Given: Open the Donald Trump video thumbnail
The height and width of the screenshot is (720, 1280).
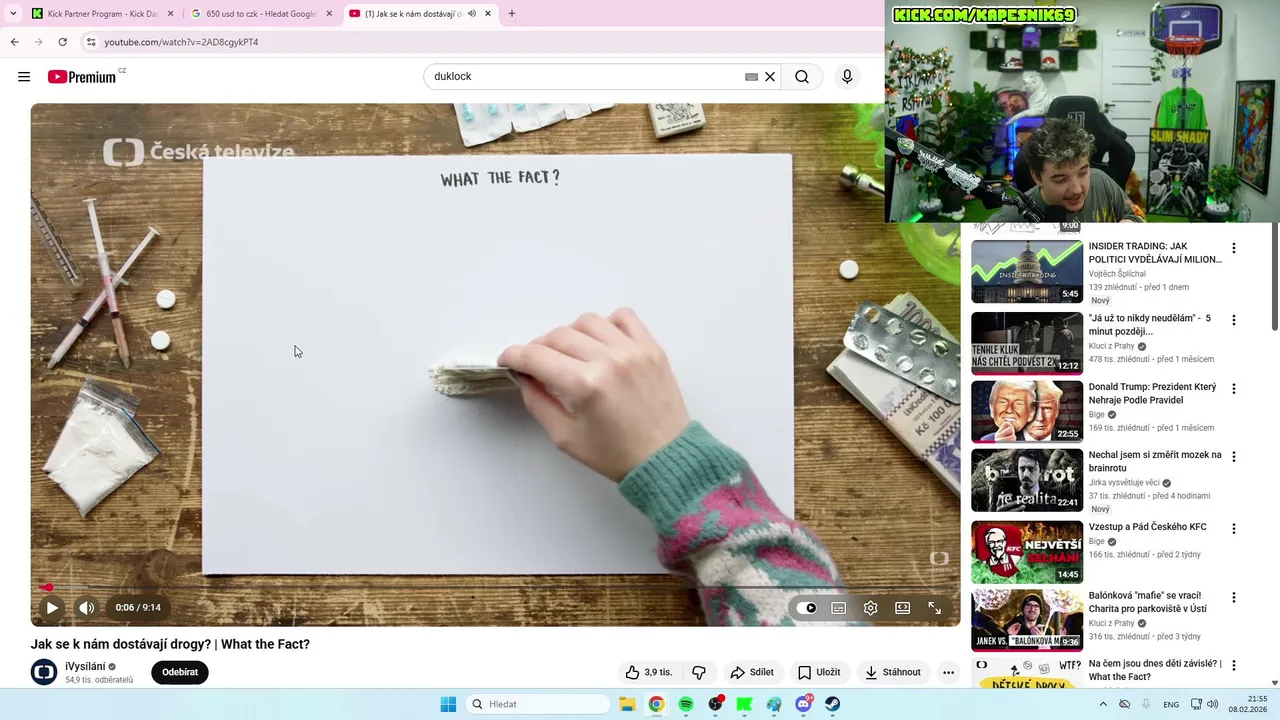Looking at the screenshot, I should pyautogui.click(x=1027, y=411).
